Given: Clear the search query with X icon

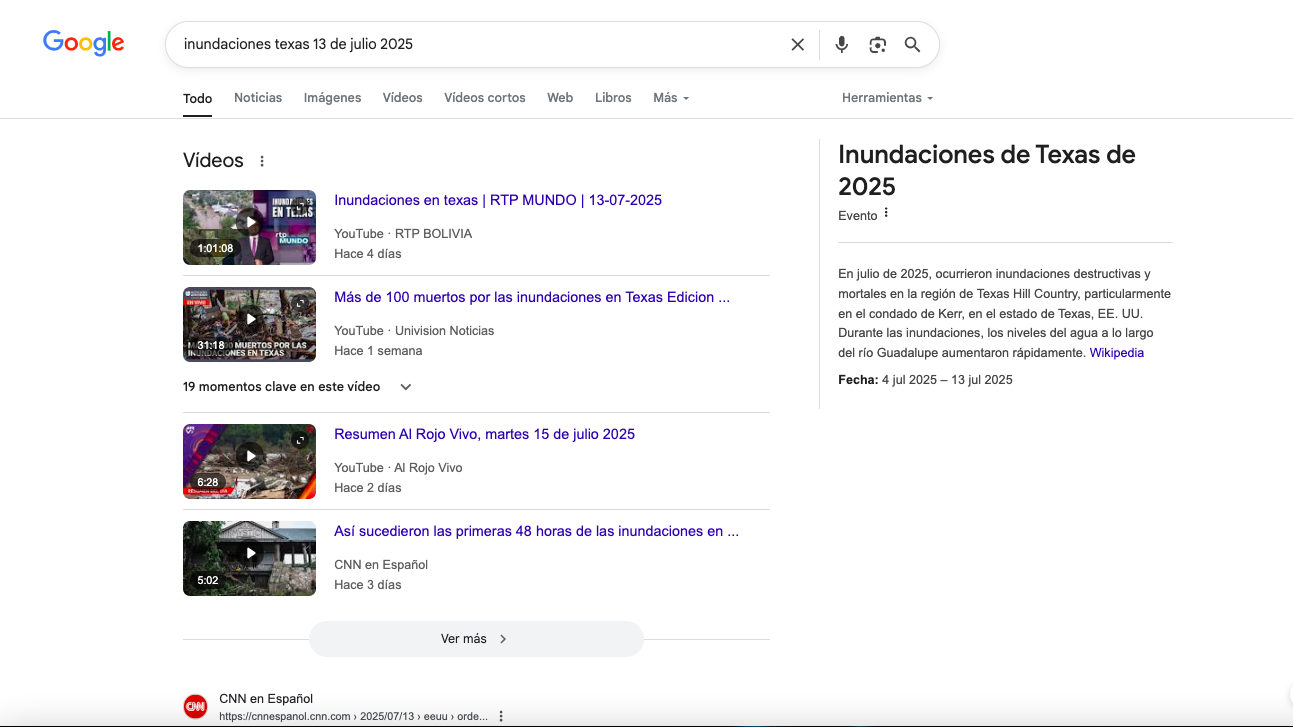Looking at the screenshot, I should click(797, 44).
